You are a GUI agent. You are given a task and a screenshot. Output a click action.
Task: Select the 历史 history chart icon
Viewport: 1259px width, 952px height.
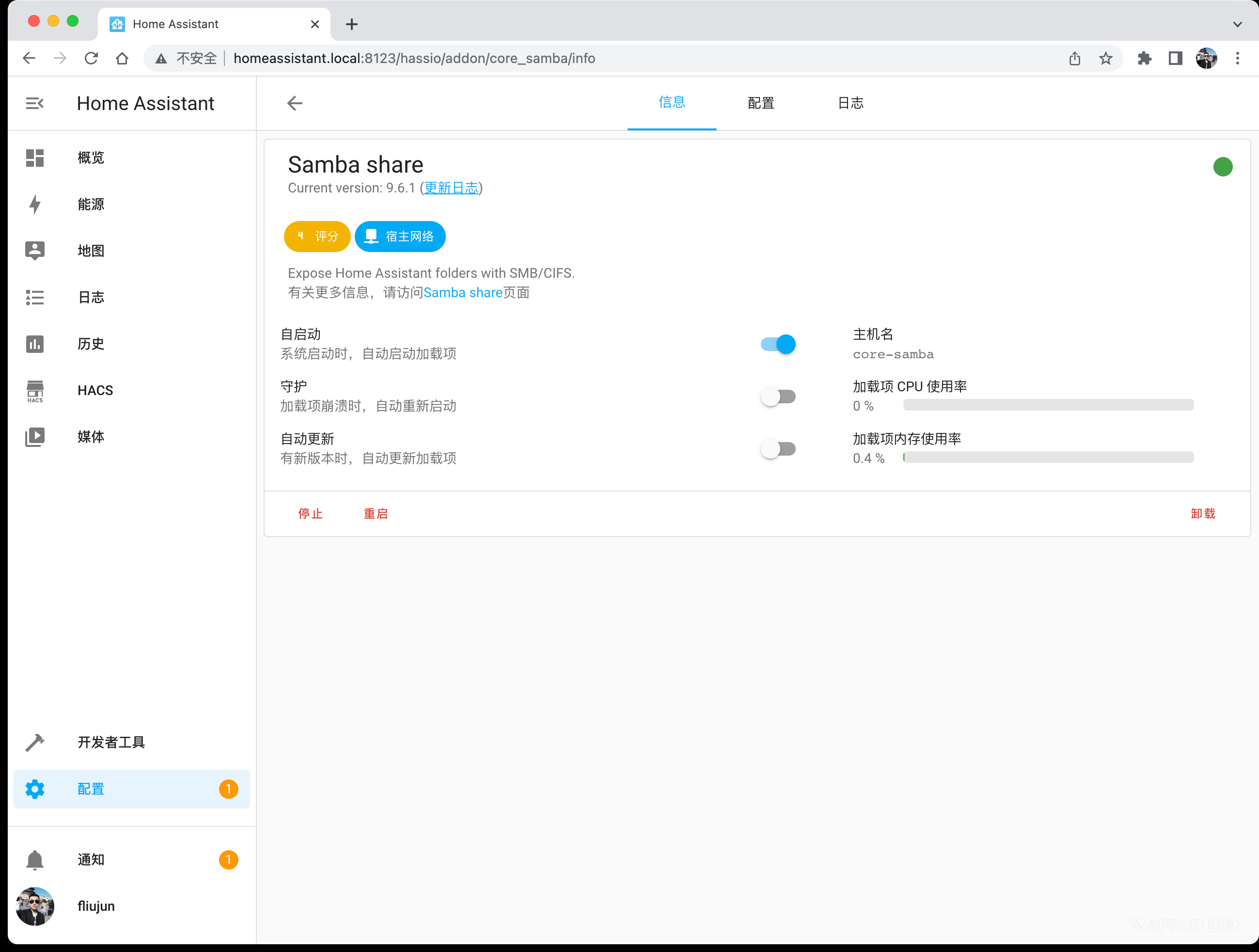(x=34, y=344)
